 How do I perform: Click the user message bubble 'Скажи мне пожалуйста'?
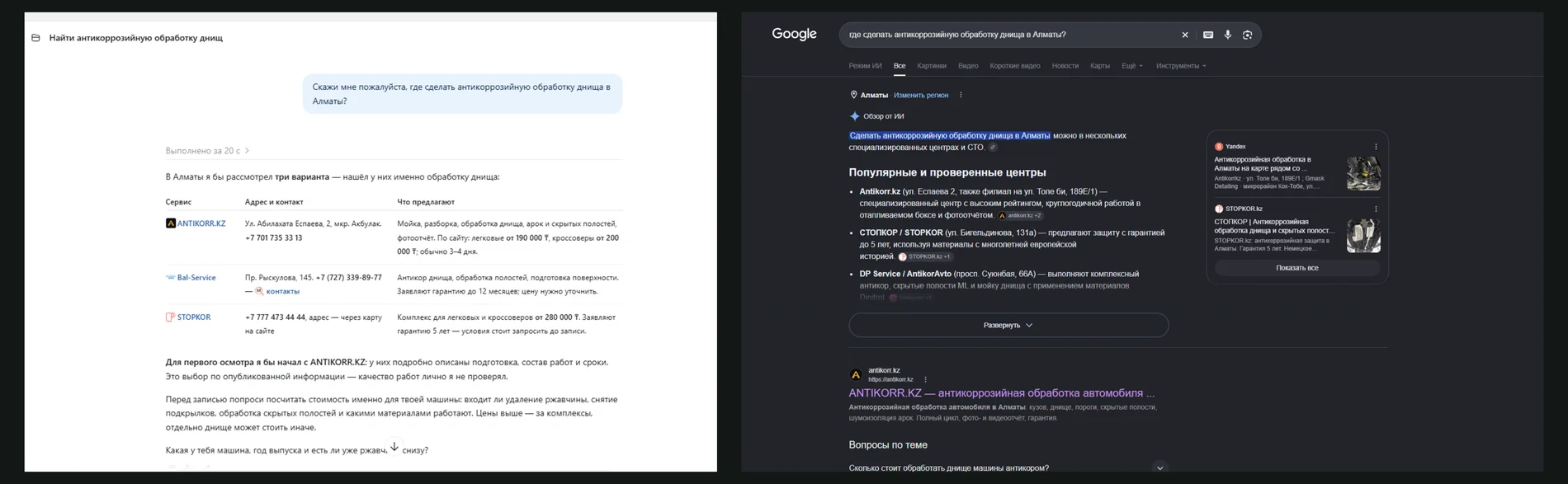pyautogui.click(x=462, y=94)
